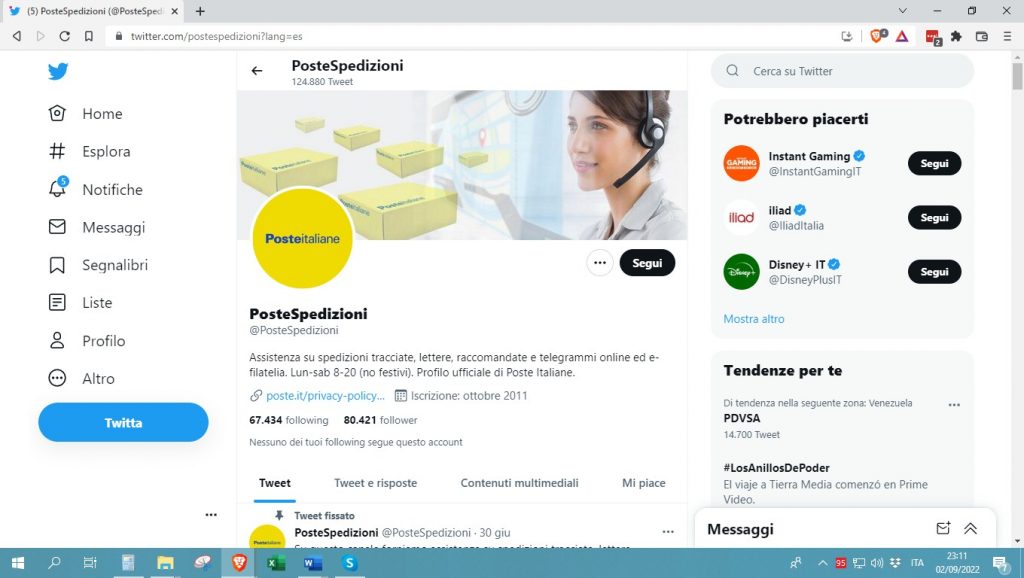Select Contenuti multimediali tab
The height and width of the screenshot is (578, 1024).
pos(519,483)
